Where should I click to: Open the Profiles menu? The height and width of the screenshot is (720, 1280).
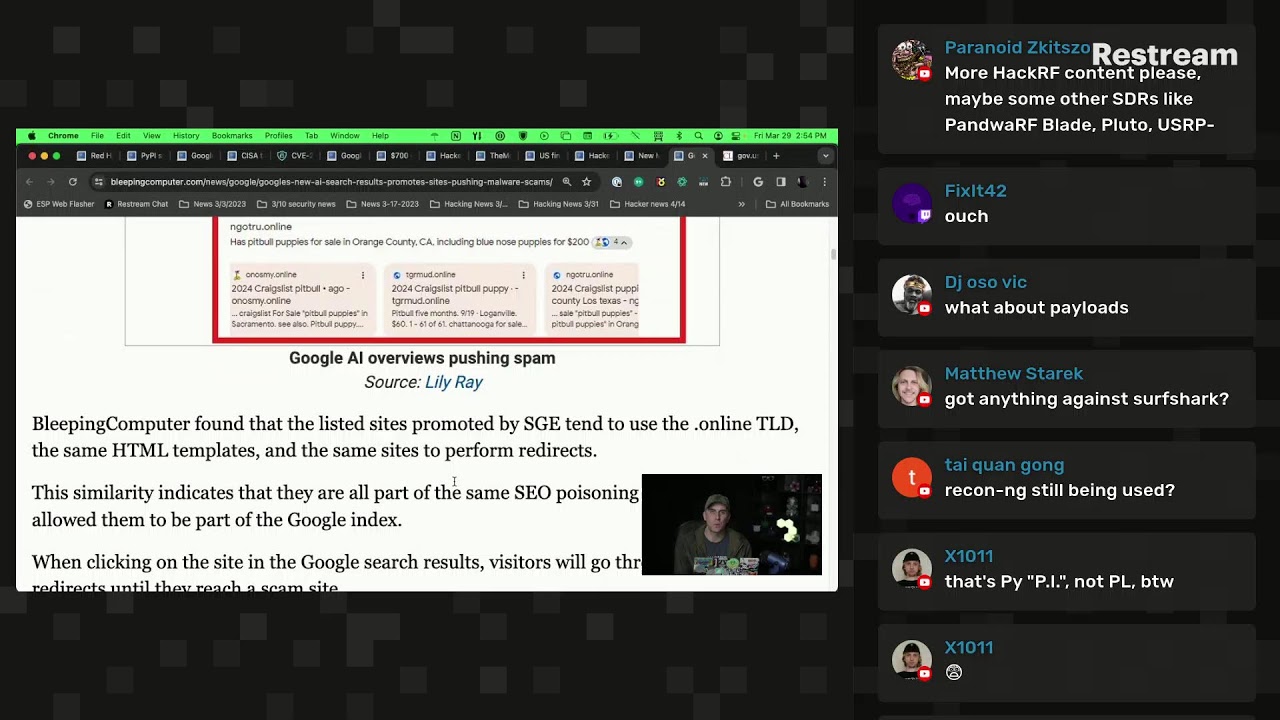click(278, 136)
